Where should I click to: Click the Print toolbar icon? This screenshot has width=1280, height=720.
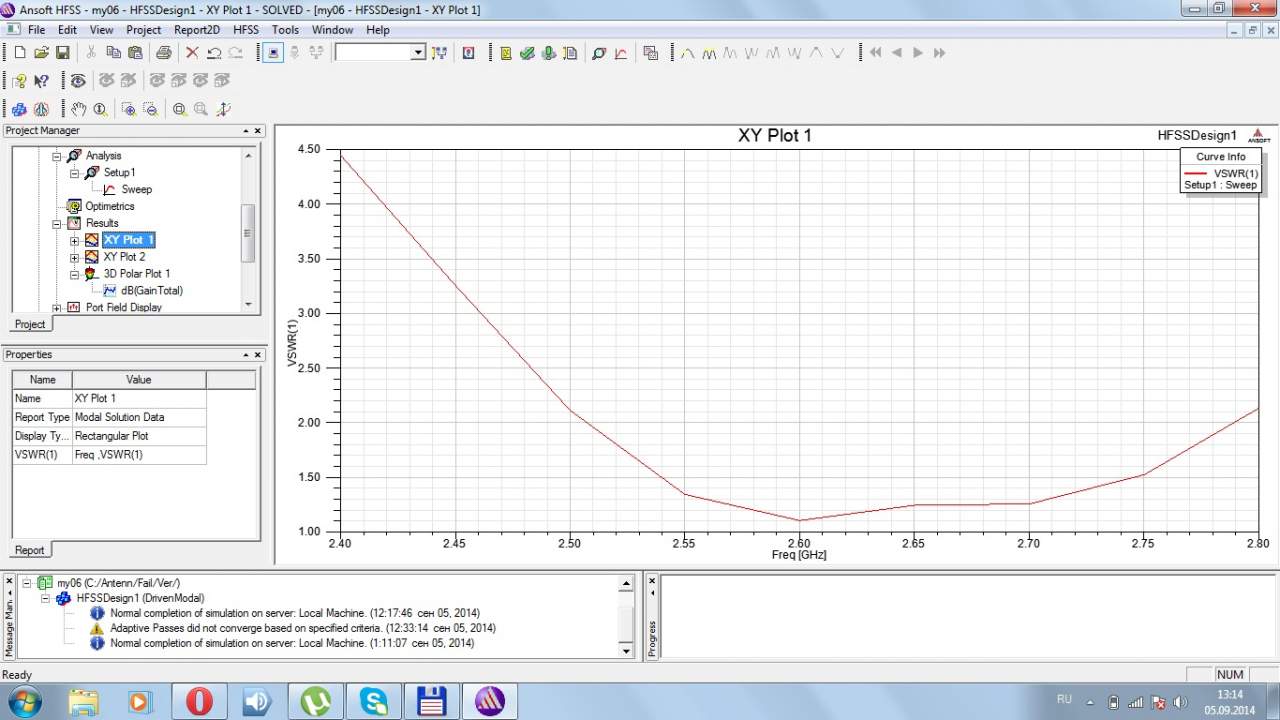pyautogui.click(x=163, y=53)
